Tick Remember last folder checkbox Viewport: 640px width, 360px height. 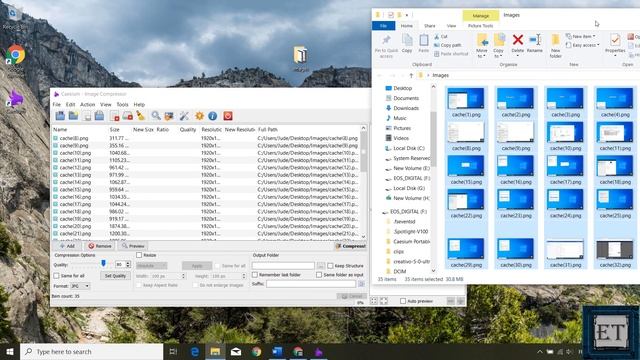255,275
